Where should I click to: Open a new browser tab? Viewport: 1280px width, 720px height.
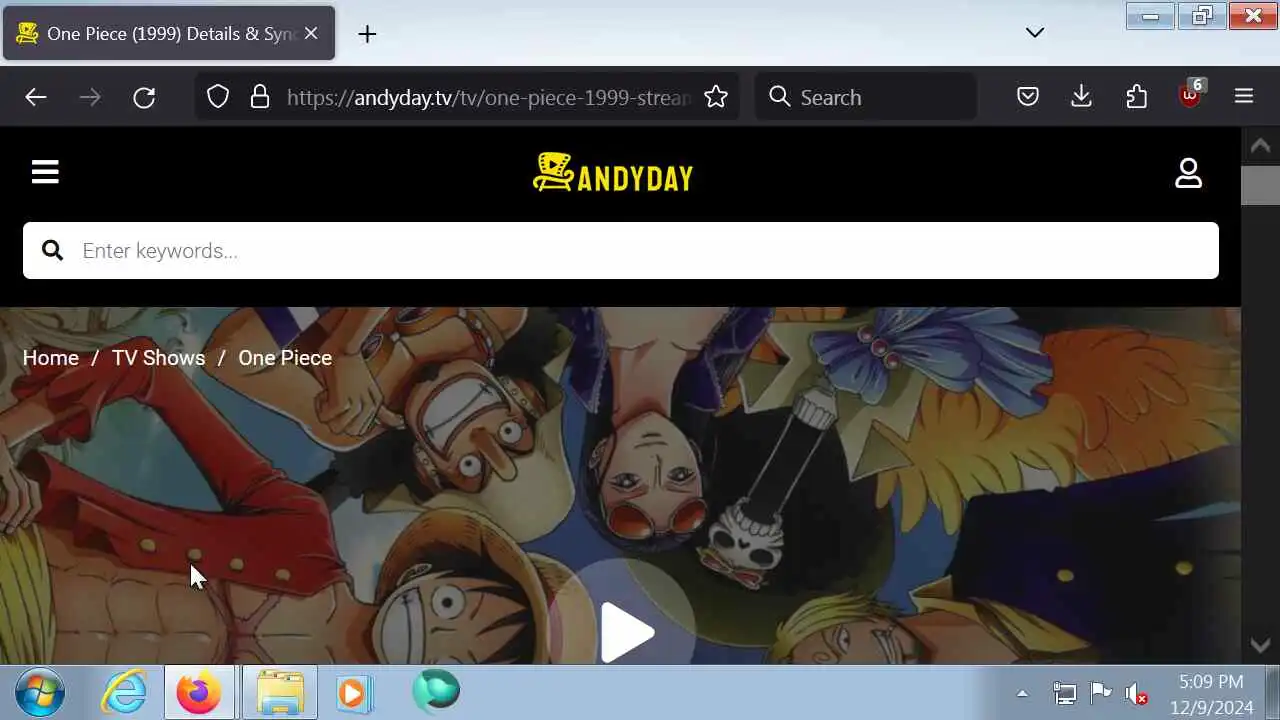click(x=367, y=34)
